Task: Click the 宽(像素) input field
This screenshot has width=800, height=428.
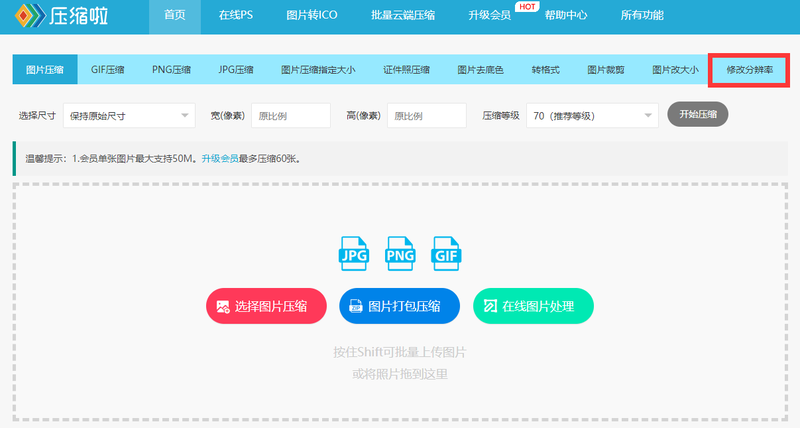Action: point(291,116)
